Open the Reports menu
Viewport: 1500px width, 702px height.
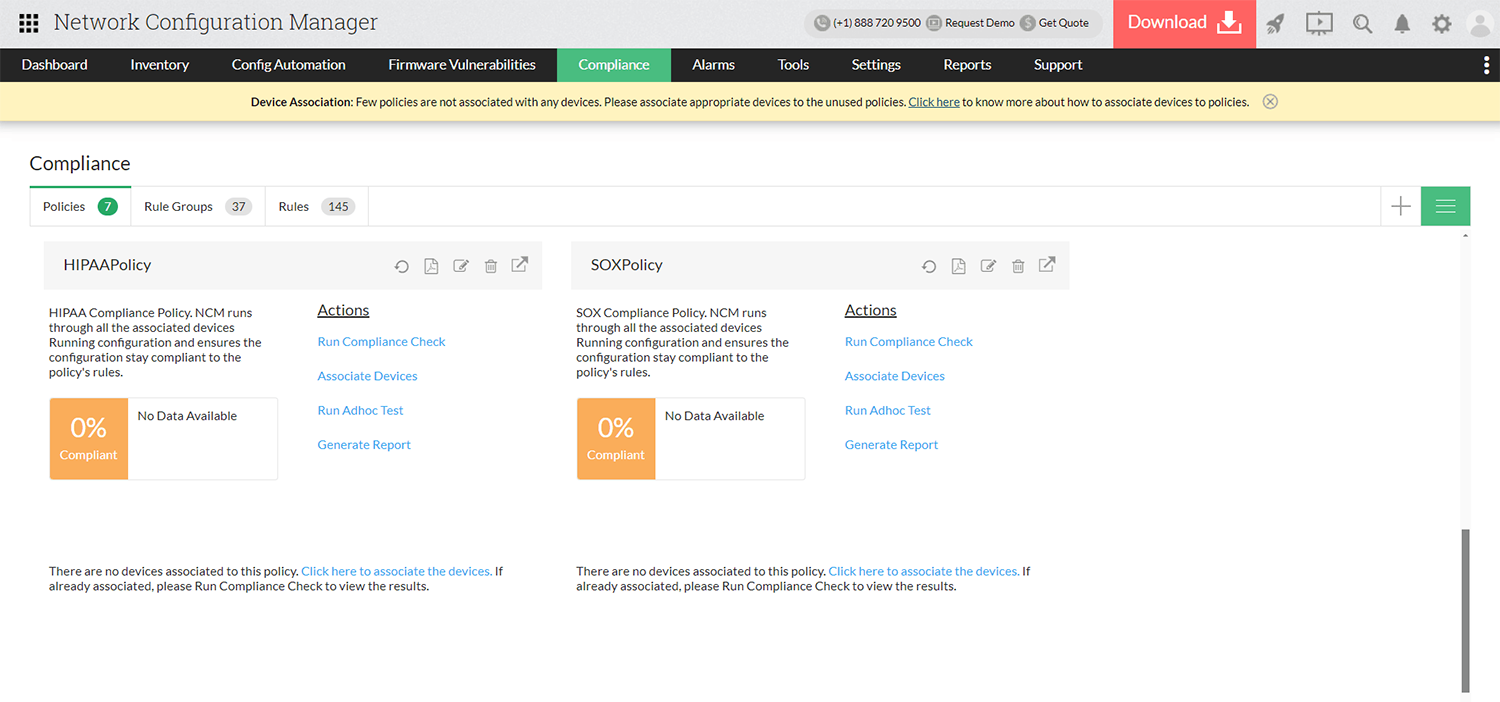coord(967,65)
